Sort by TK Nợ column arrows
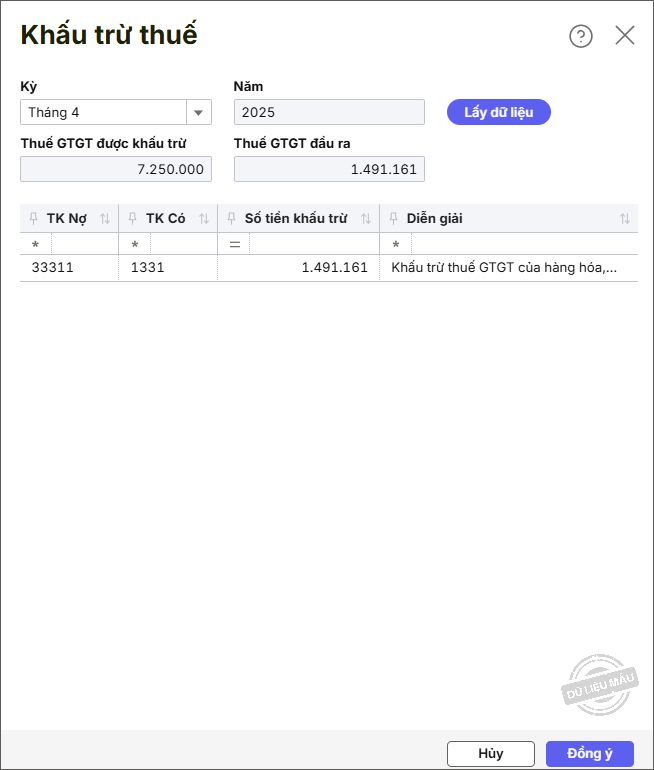654x770 pixels. pyautogui.click(x=105, y=219)
